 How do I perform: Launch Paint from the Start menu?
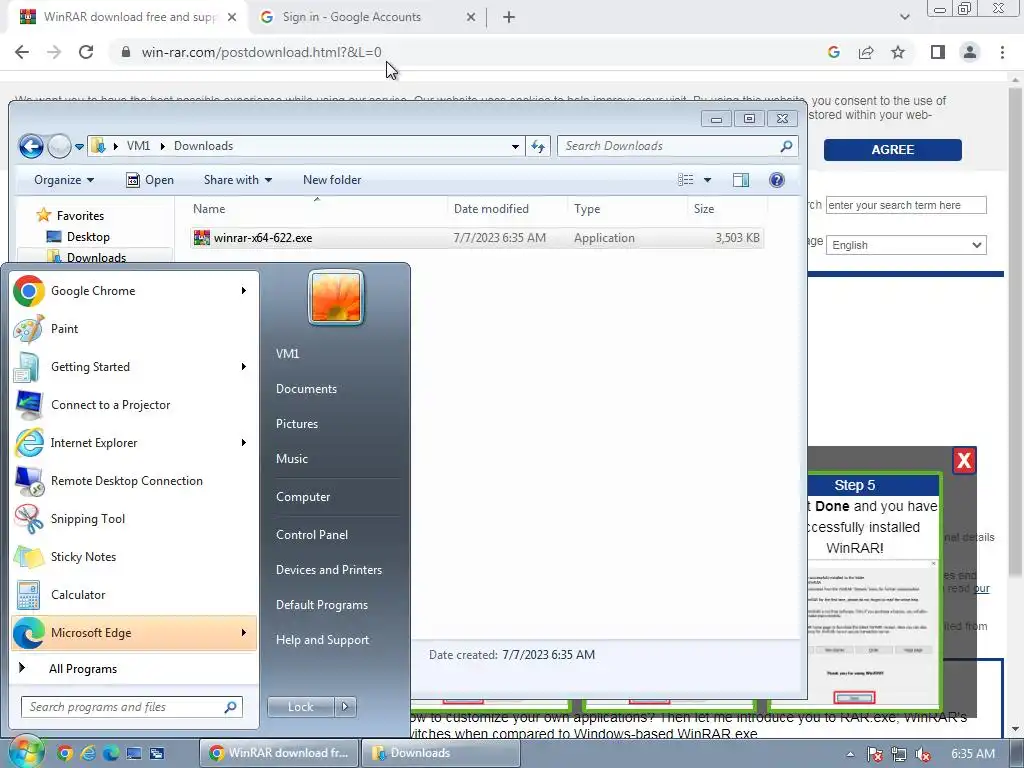pos(134,328)
